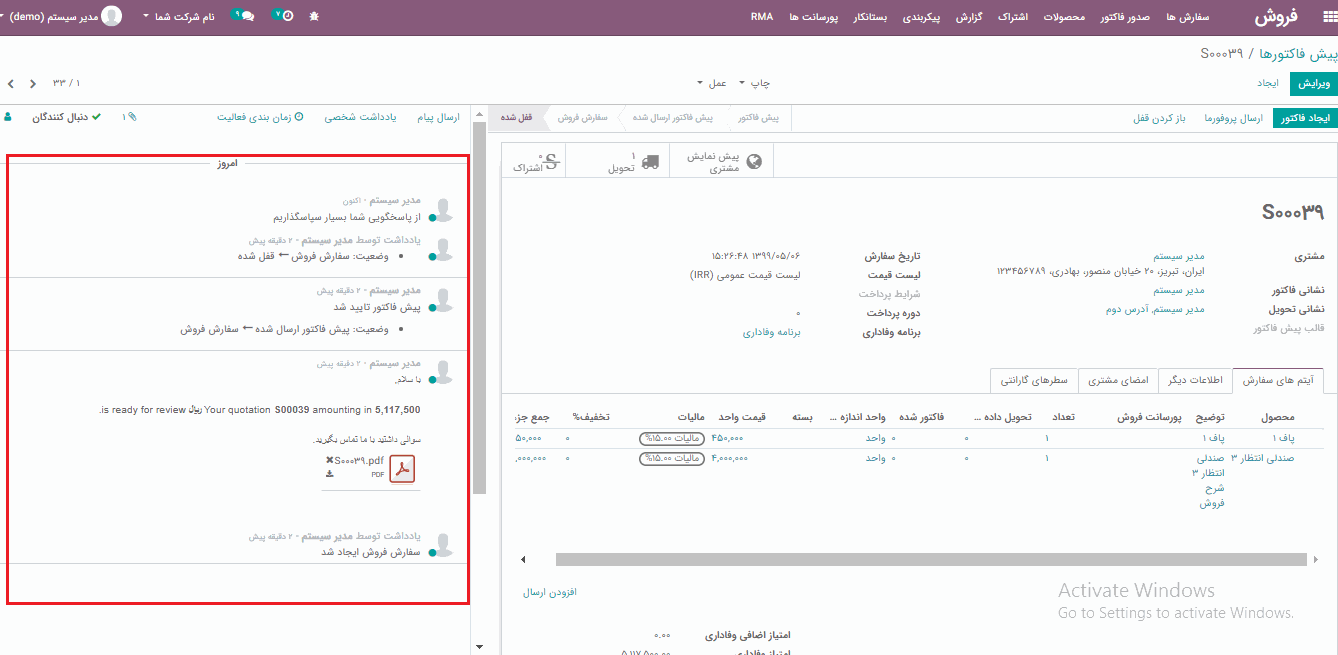
Task: Delete the S00039.pdf attachment with X icon
Action: tap(330, 460)
